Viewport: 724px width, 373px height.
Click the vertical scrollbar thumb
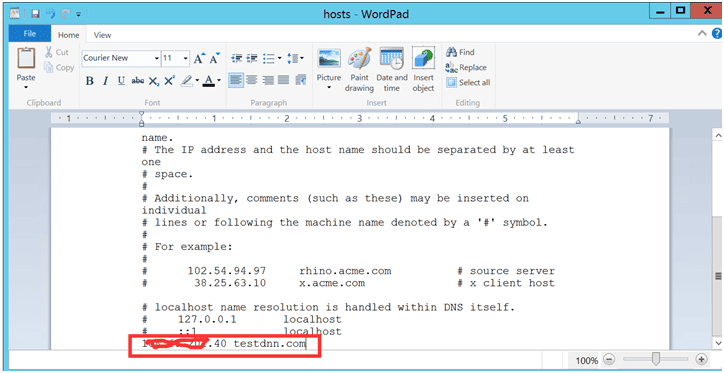click(718, 276)
